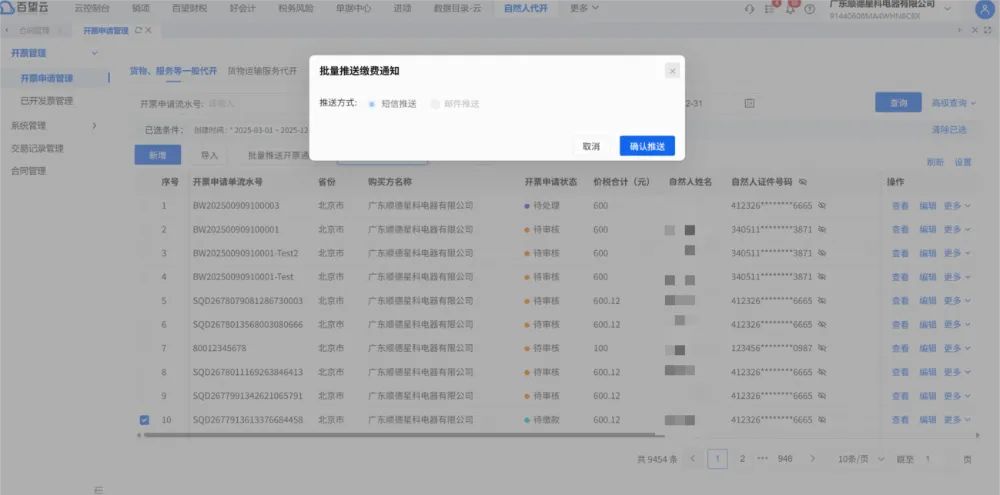Click the 查询 search button
The image size is (1000, 495).
point(898,103)
